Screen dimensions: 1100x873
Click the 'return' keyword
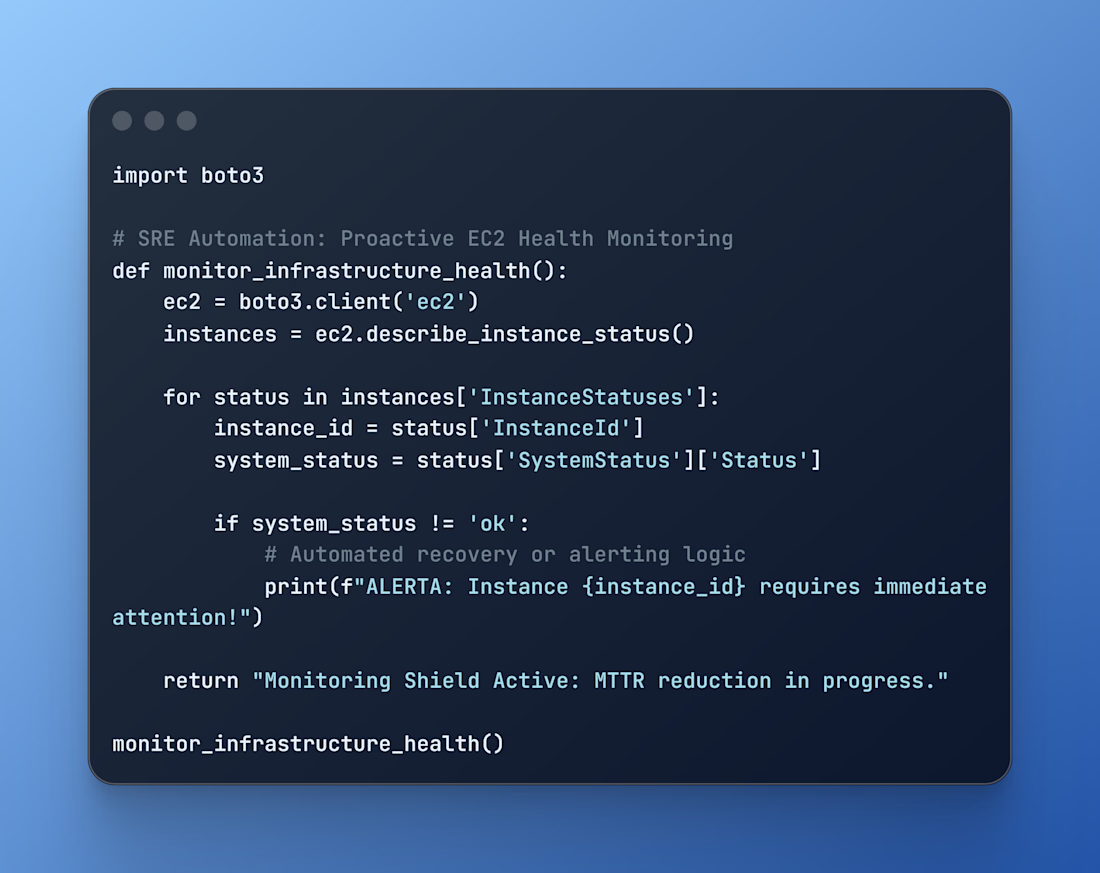coord(201,681)
